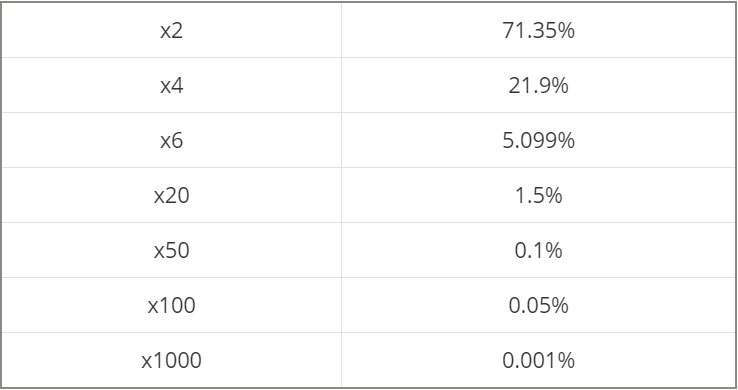
Task: Click the x4 multiplier cell
Action: 171,85
